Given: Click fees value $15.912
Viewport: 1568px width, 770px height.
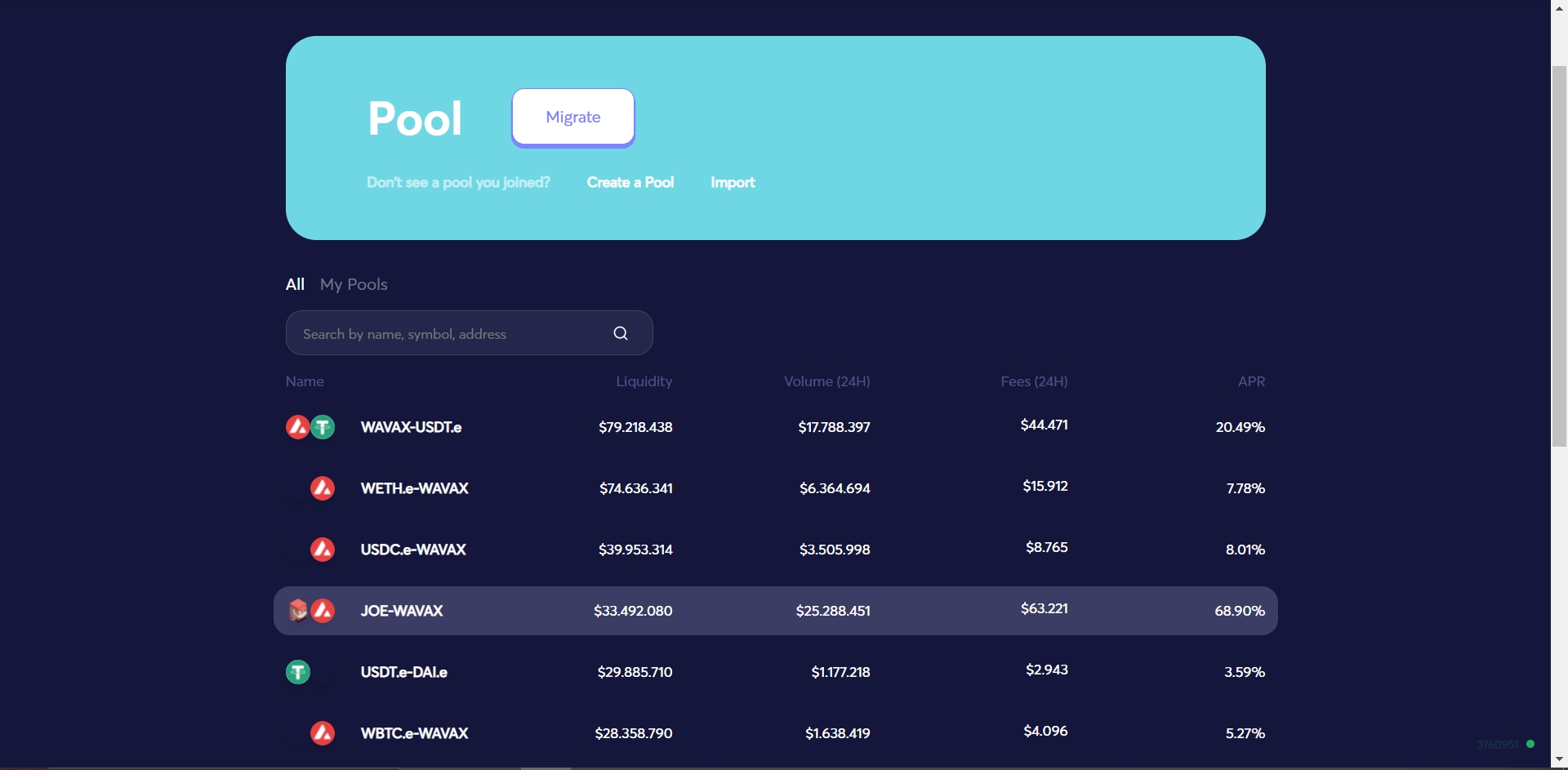Looking at the screenshot, I should (x=1045, y=486).
